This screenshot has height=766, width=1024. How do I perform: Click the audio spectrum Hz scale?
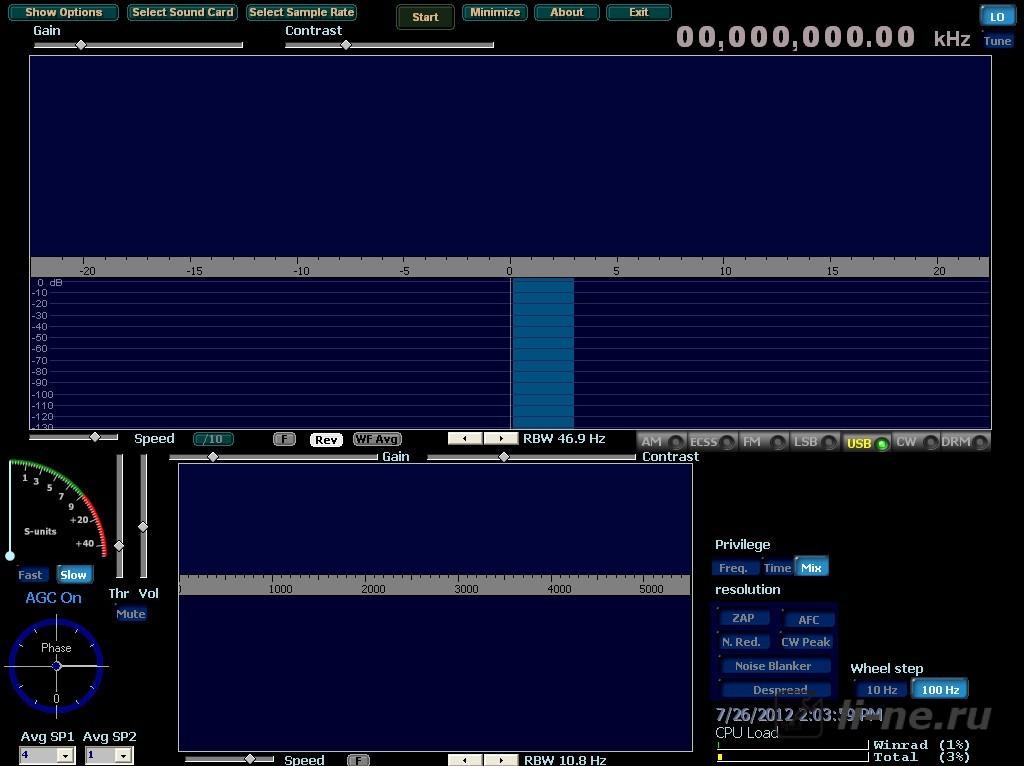click(x=434, y=585)
